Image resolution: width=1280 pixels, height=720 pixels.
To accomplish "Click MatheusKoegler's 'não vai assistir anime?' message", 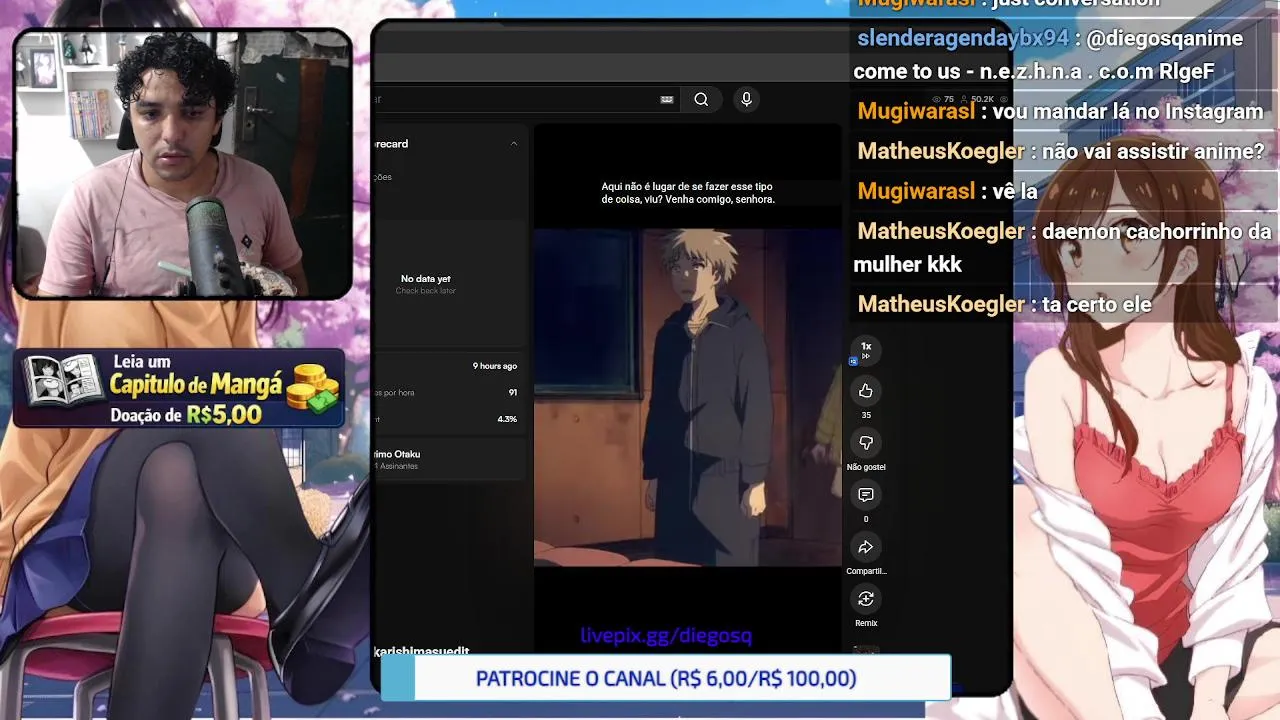I will [x=1061, y=152].
